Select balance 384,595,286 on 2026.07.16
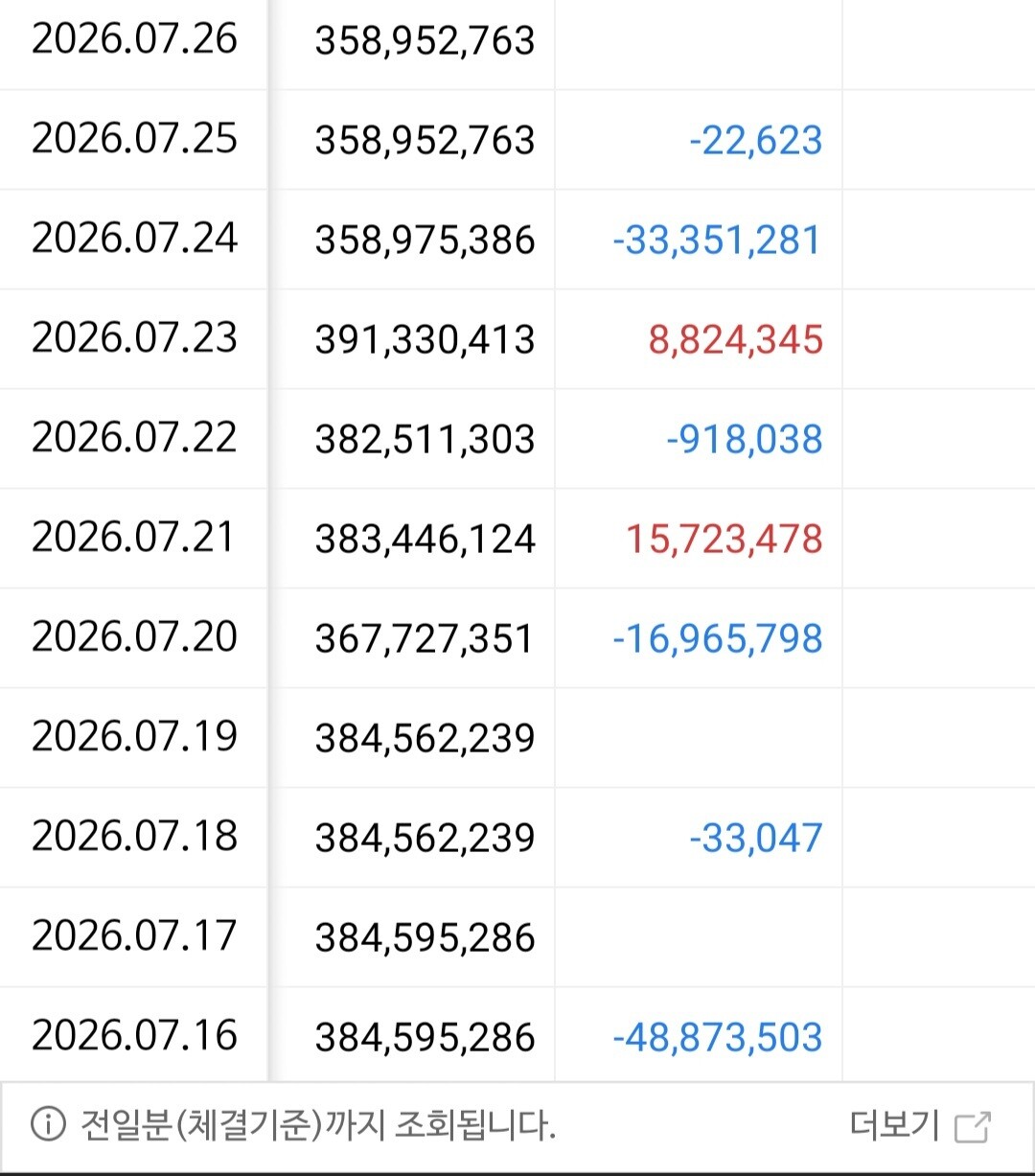Screen dimensions: 1035x1176 425,1038
